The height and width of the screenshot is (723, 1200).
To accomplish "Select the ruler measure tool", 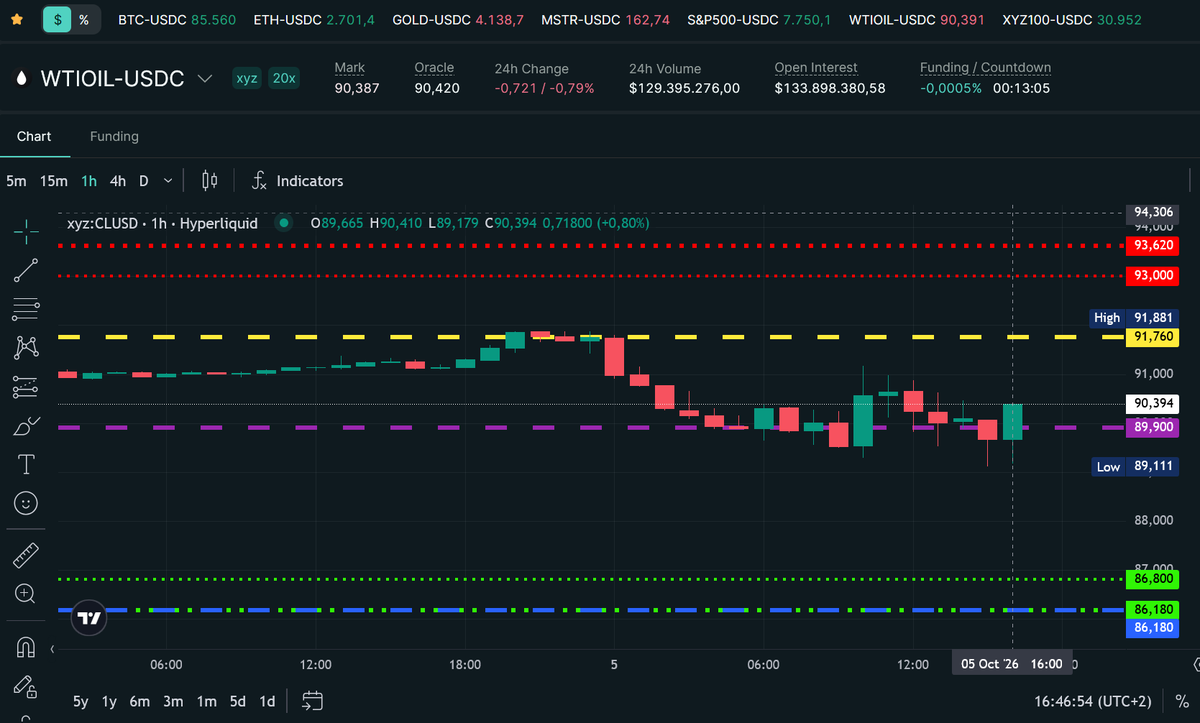I will (x=27, y=555).
